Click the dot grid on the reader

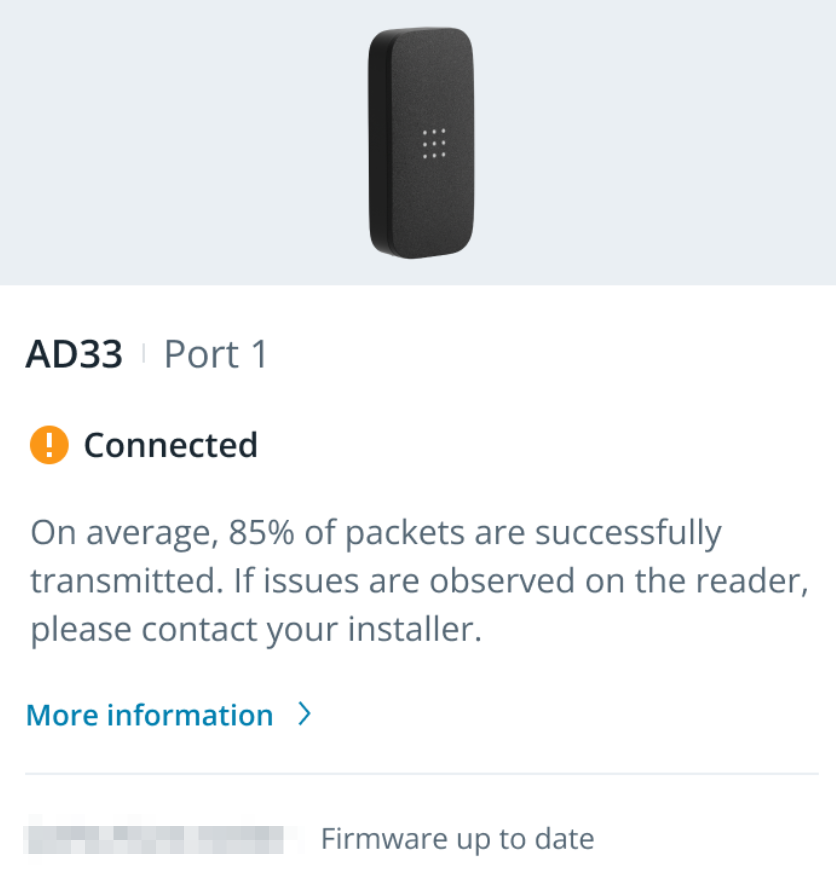[x=434, y=143]
